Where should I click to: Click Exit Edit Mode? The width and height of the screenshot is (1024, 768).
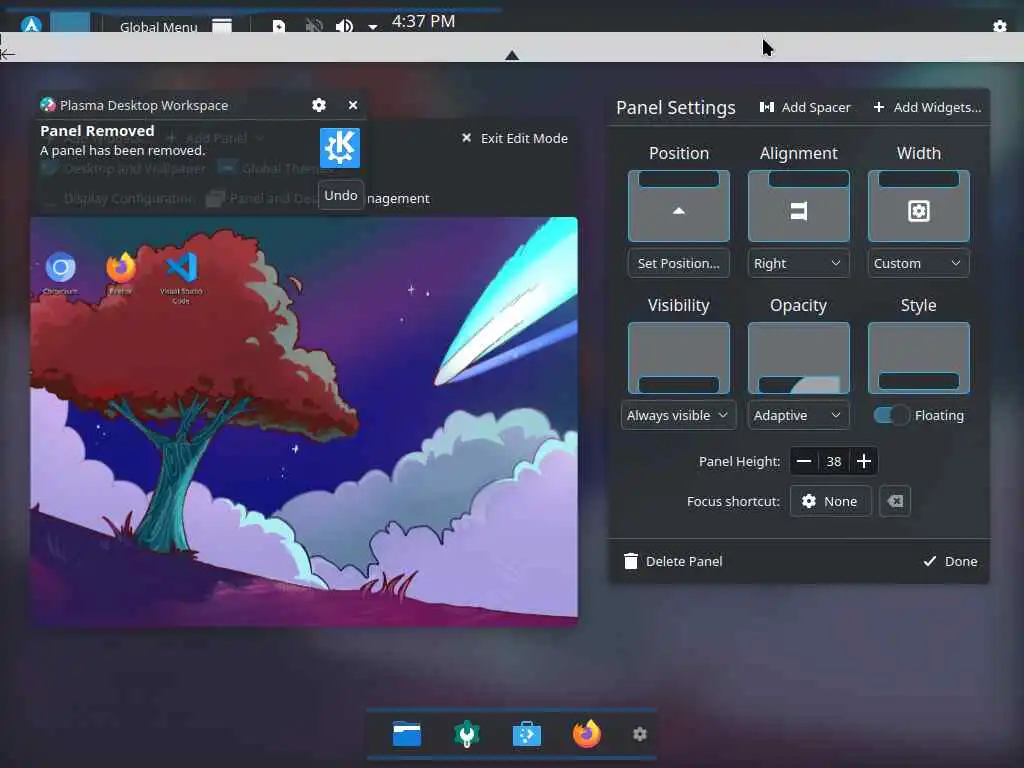point(515,138)
